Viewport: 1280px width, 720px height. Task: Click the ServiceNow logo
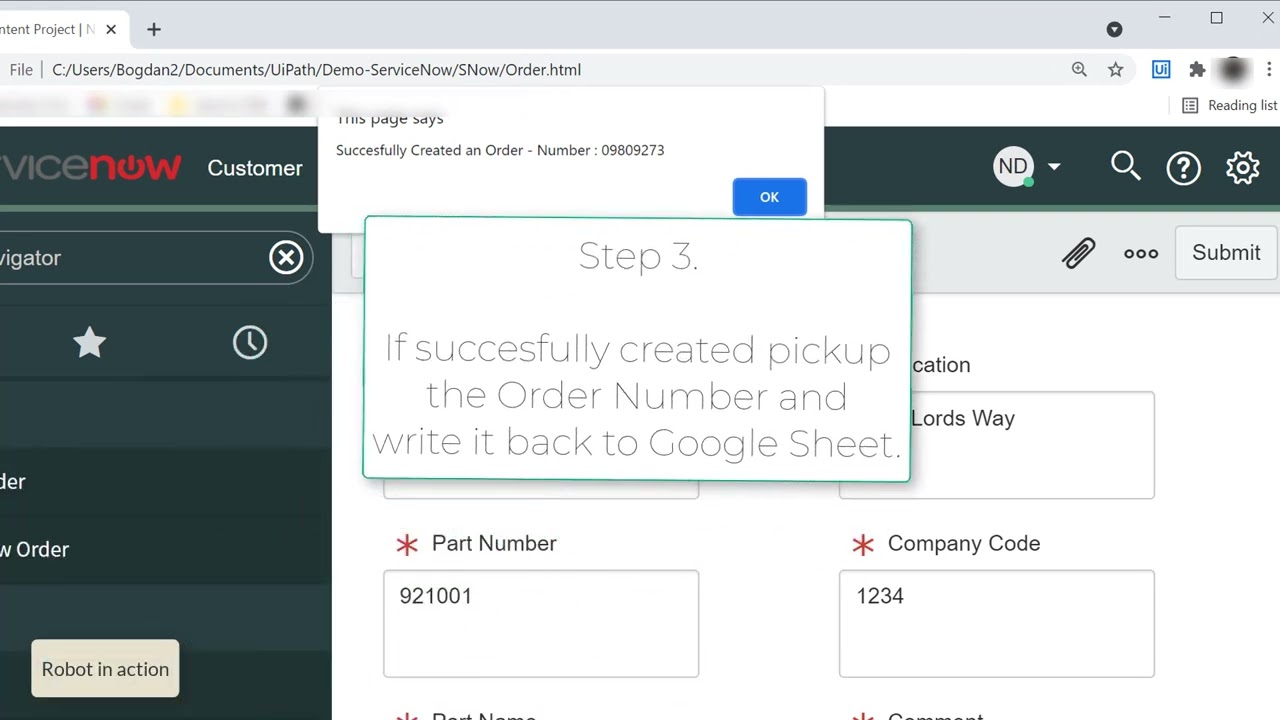(x=90, y=166)
